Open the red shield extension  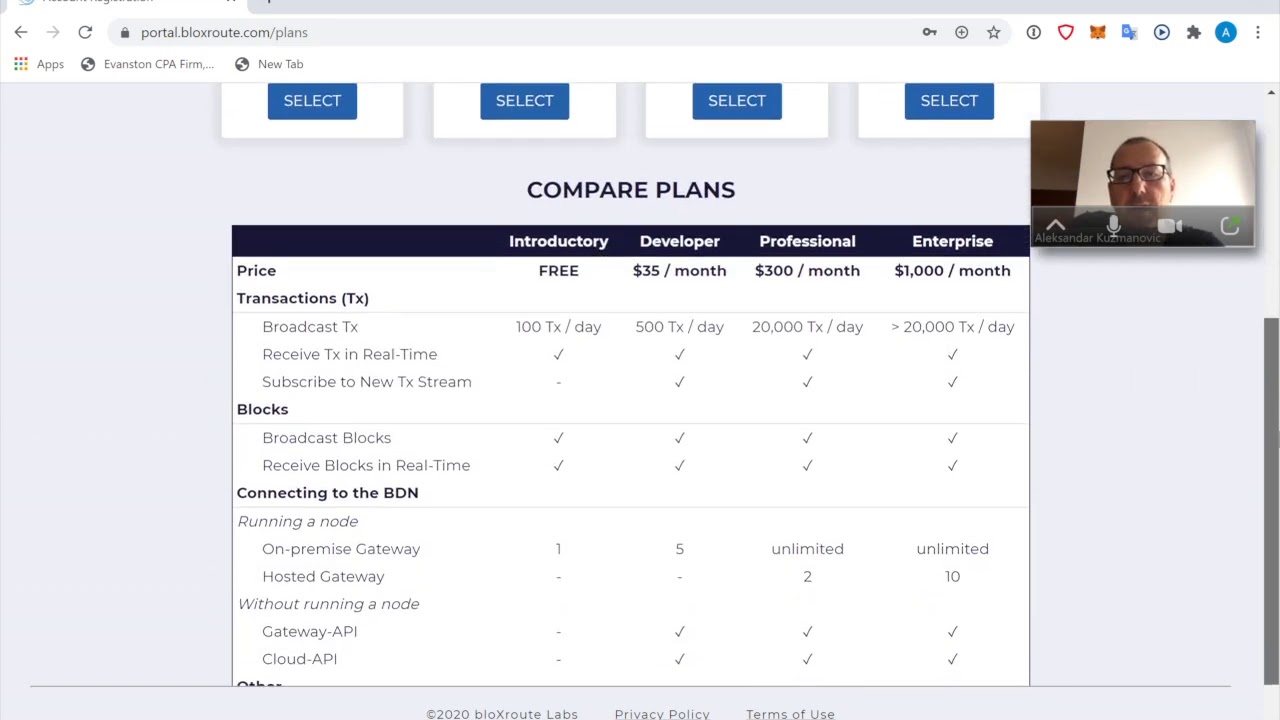coord(1066,33)
